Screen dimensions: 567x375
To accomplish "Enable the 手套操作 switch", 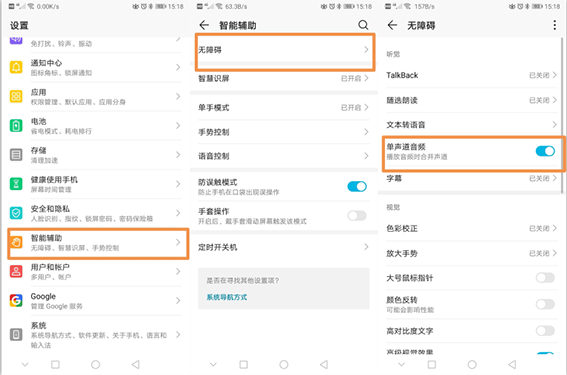I will 357,216.
